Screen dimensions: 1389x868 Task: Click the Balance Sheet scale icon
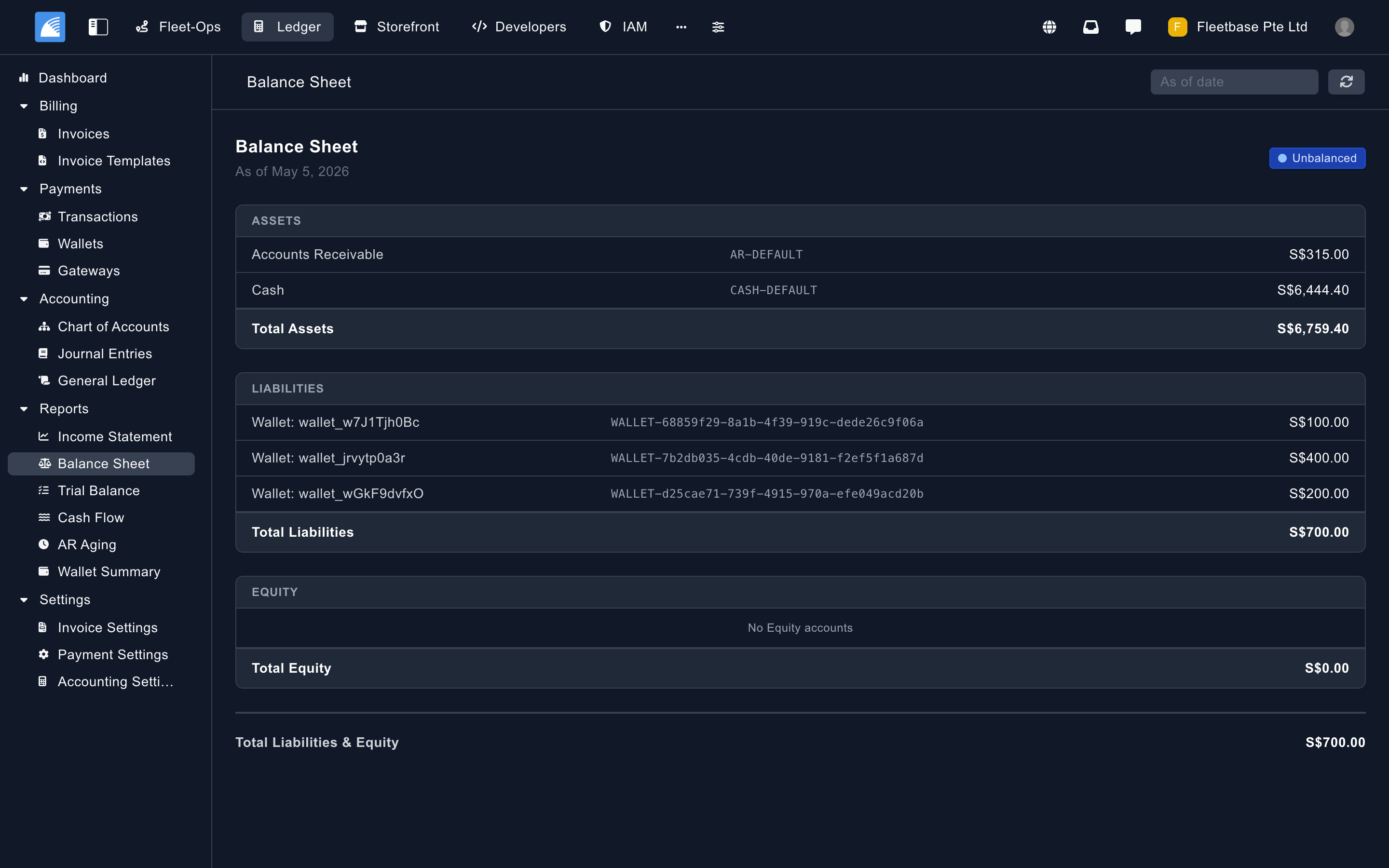[x=44, y=464]
